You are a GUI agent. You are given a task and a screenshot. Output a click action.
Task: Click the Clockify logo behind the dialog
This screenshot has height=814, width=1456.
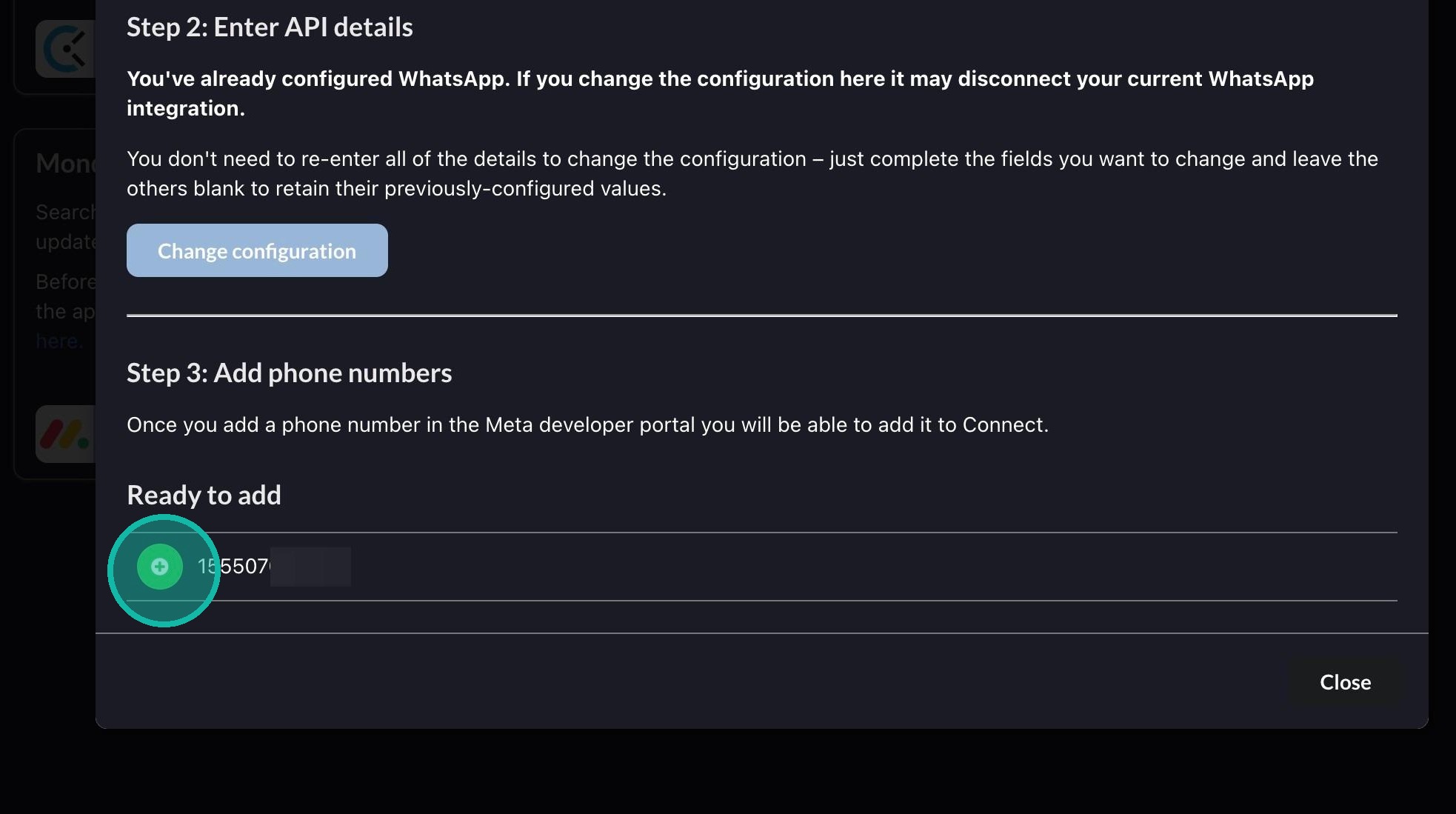click(x=65, y=49)
